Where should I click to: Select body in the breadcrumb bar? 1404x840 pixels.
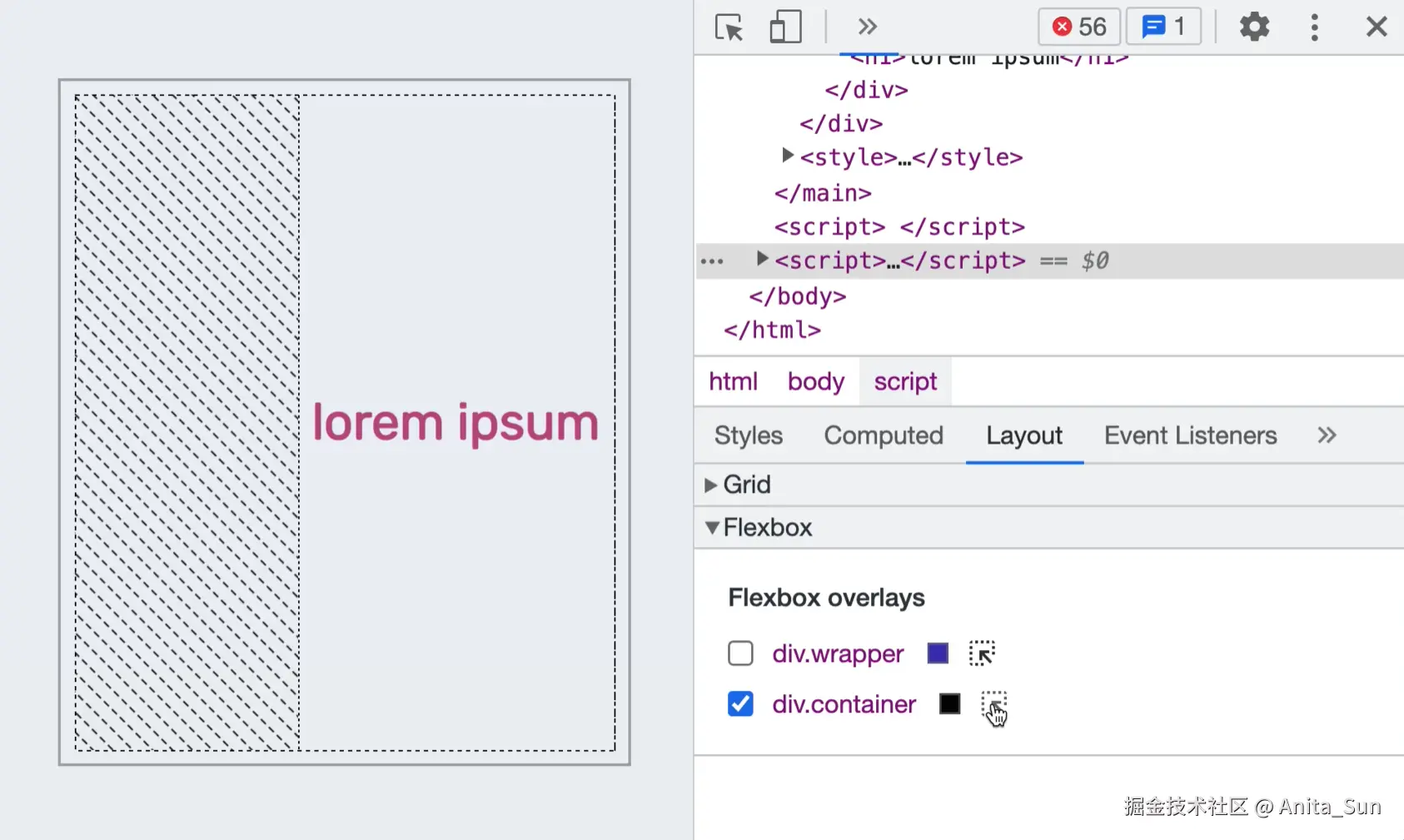pyautogui.click(x=816, y=381)
